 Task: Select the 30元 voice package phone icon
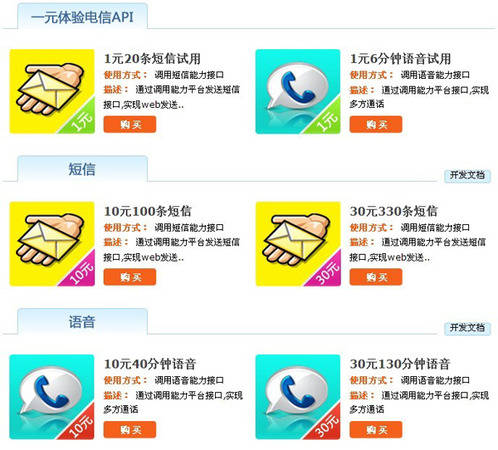click(298, 397)
